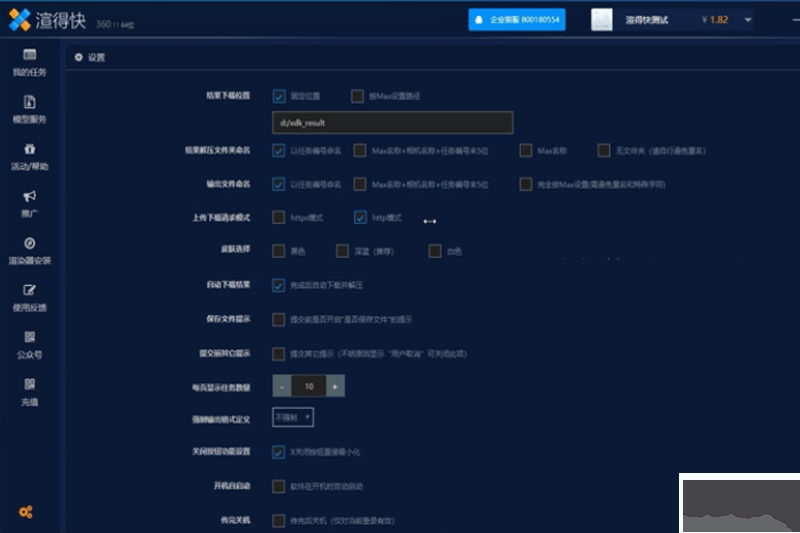800x533 pixels.
Task: Click the task count field showing 10
Action: pyautogui.click(x=309, y=386)
